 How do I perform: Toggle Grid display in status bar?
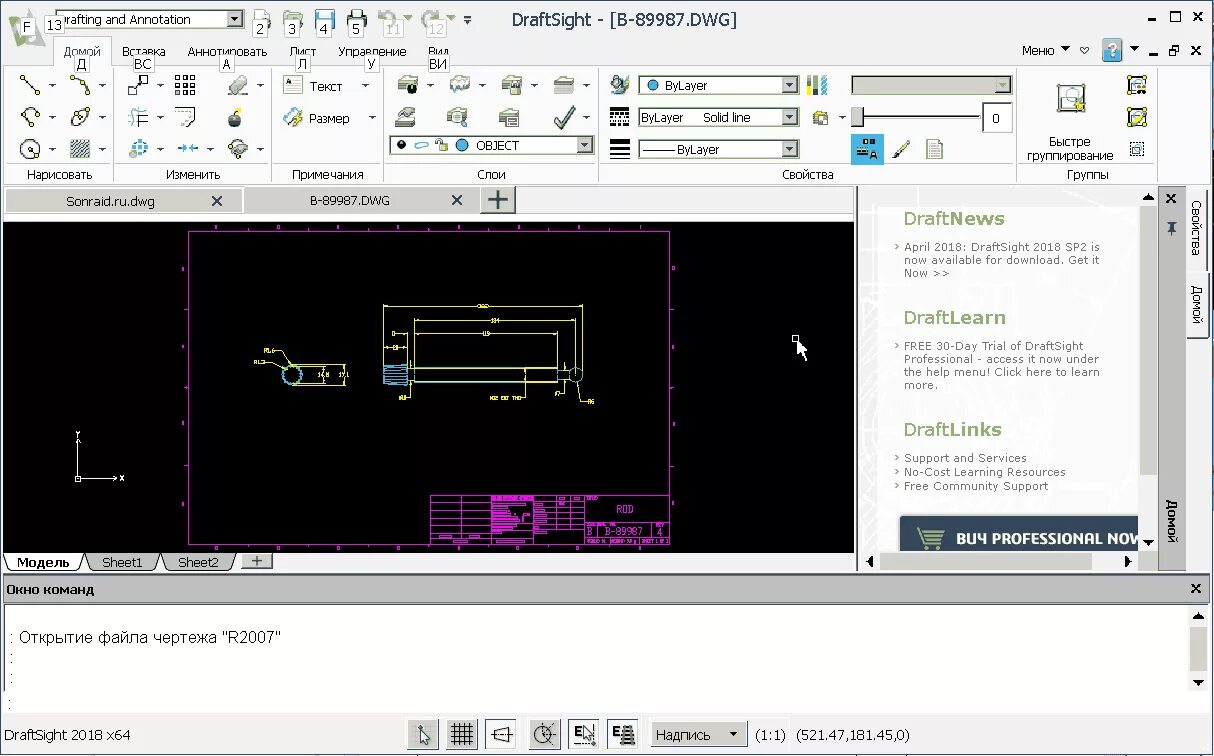(x=462, y=735)
